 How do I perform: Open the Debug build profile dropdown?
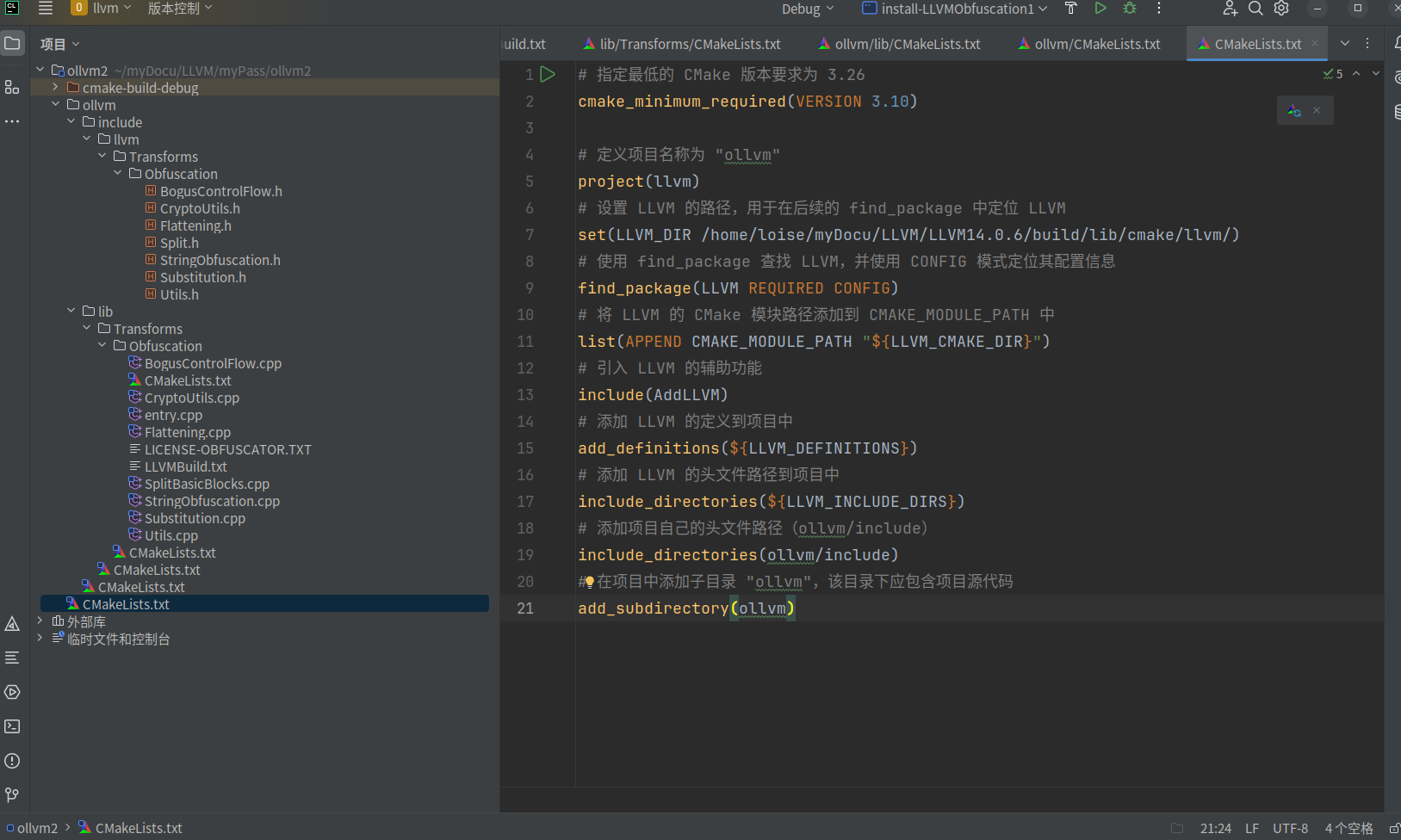click(x=807, y=9)
